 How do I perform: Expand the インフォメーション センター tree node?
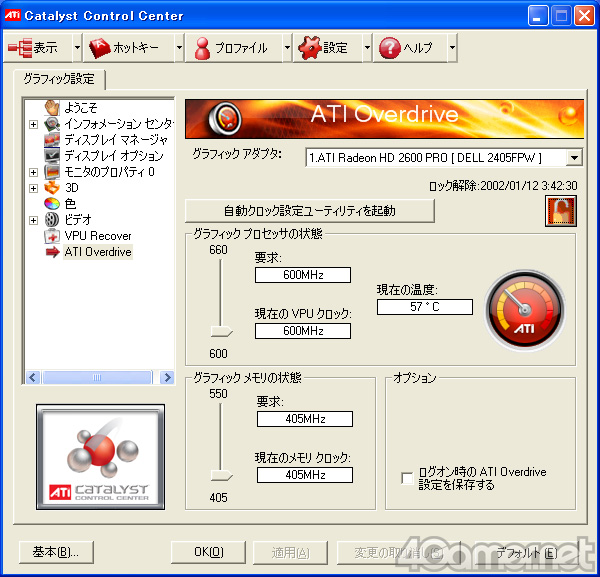pos(33,124)
